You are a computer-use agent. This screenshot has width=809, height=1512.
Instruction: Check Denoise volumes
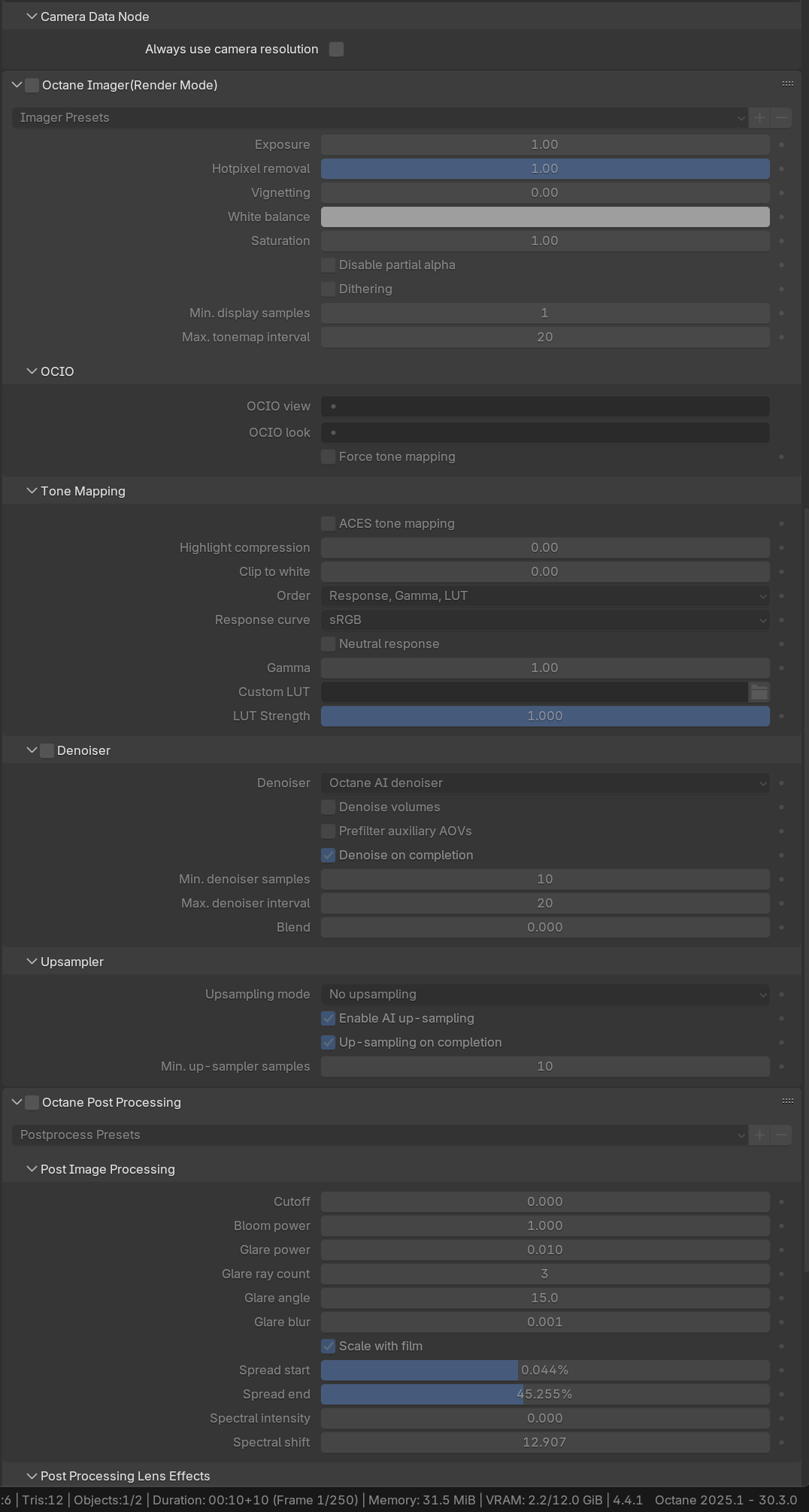coord(328,807)
